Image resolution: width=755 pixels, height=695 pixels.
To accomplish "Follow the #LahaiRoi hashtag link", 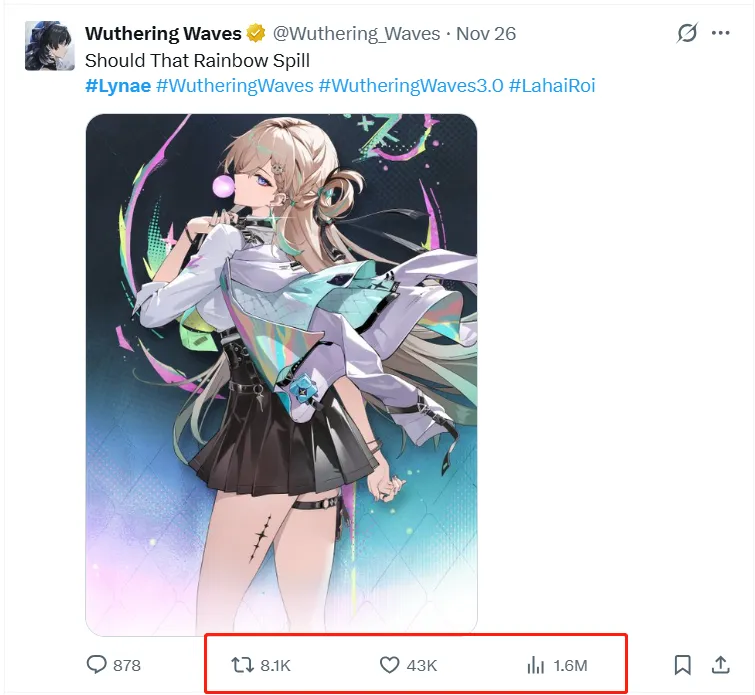I will 552,86.
